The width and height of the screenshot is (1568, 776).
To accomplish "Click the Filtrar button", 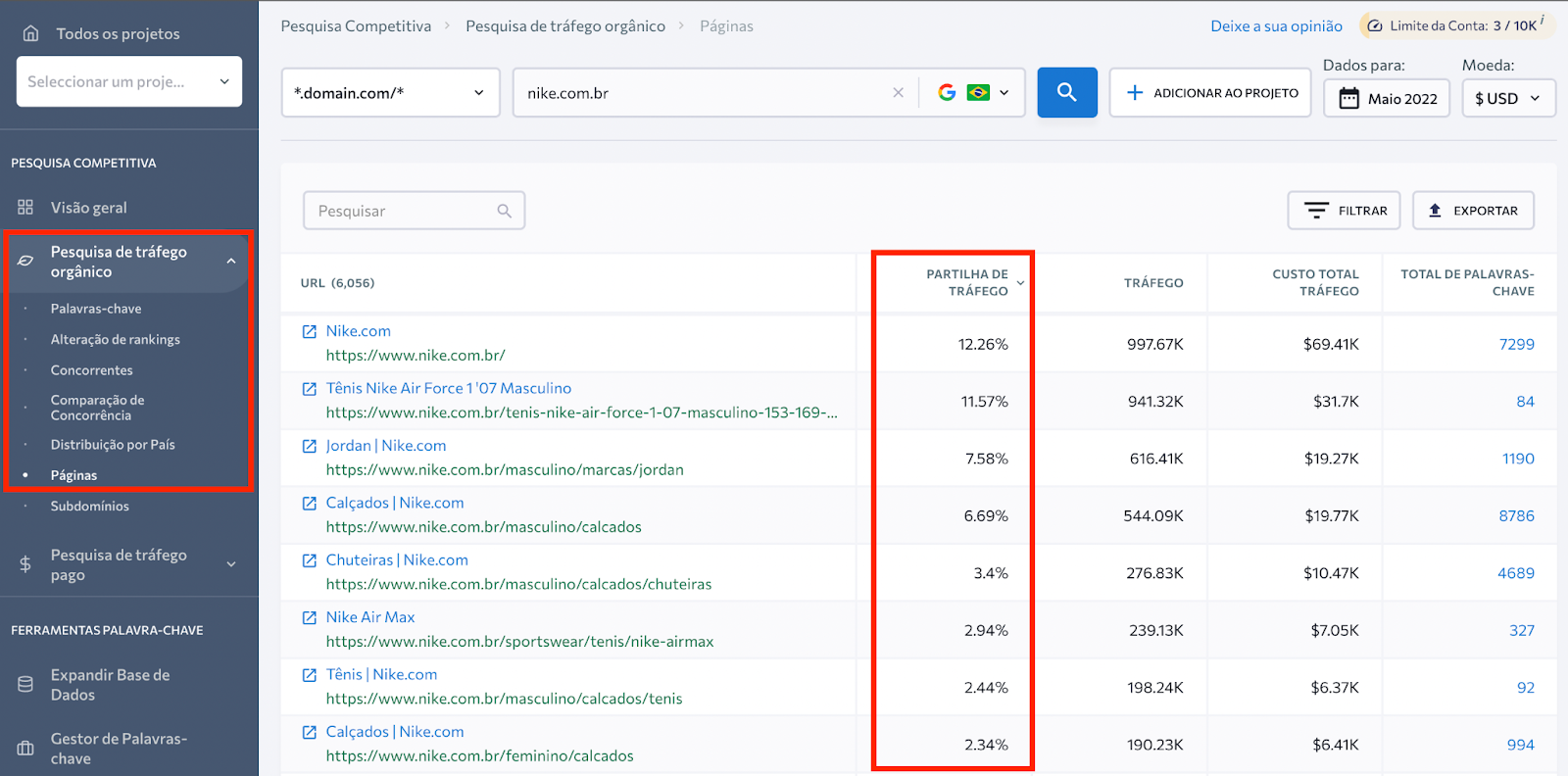I will tap(1344, 211).
